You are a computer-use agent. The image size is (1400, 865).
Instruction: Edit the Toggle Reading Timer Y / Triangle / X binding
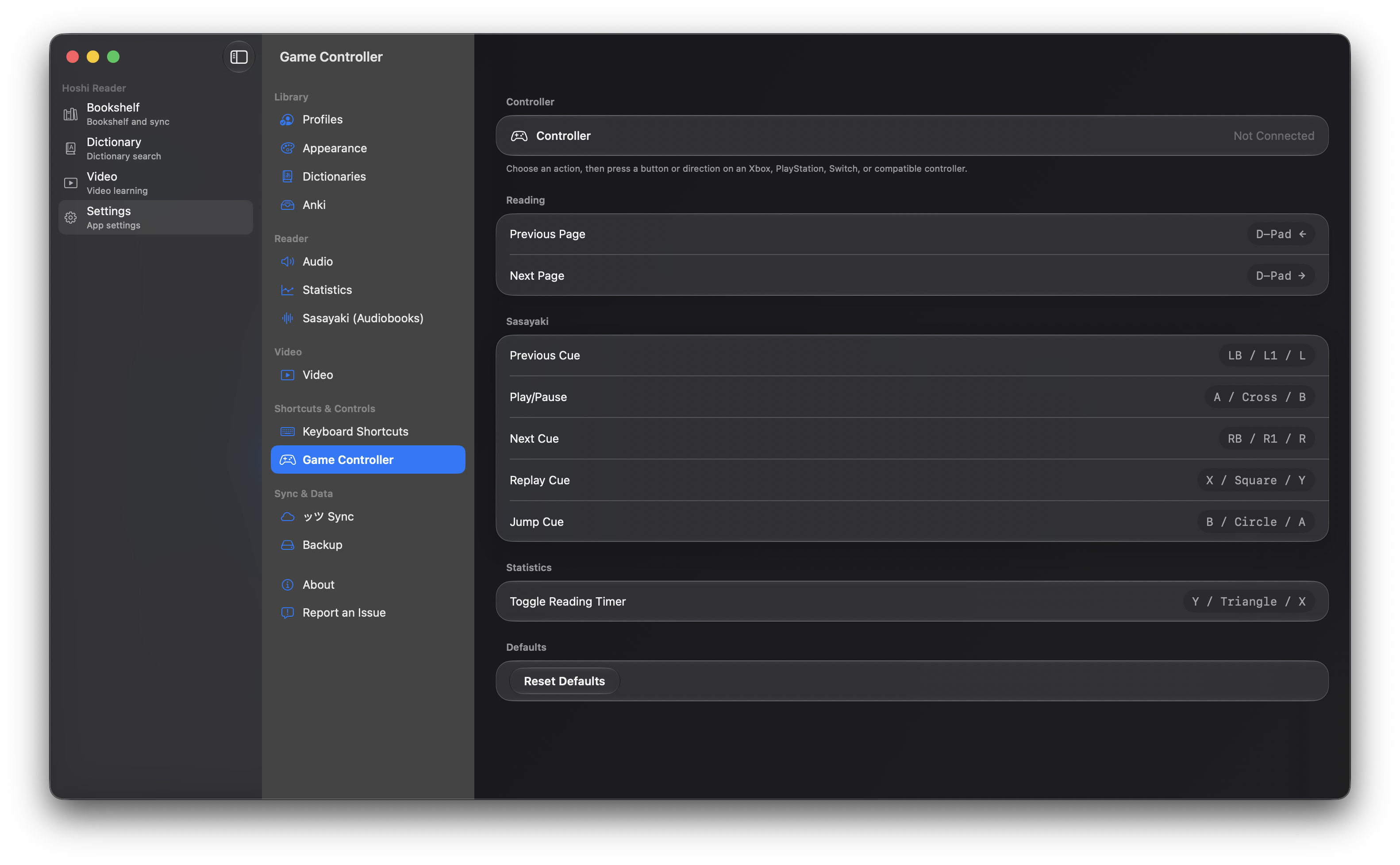point(1249,602)
